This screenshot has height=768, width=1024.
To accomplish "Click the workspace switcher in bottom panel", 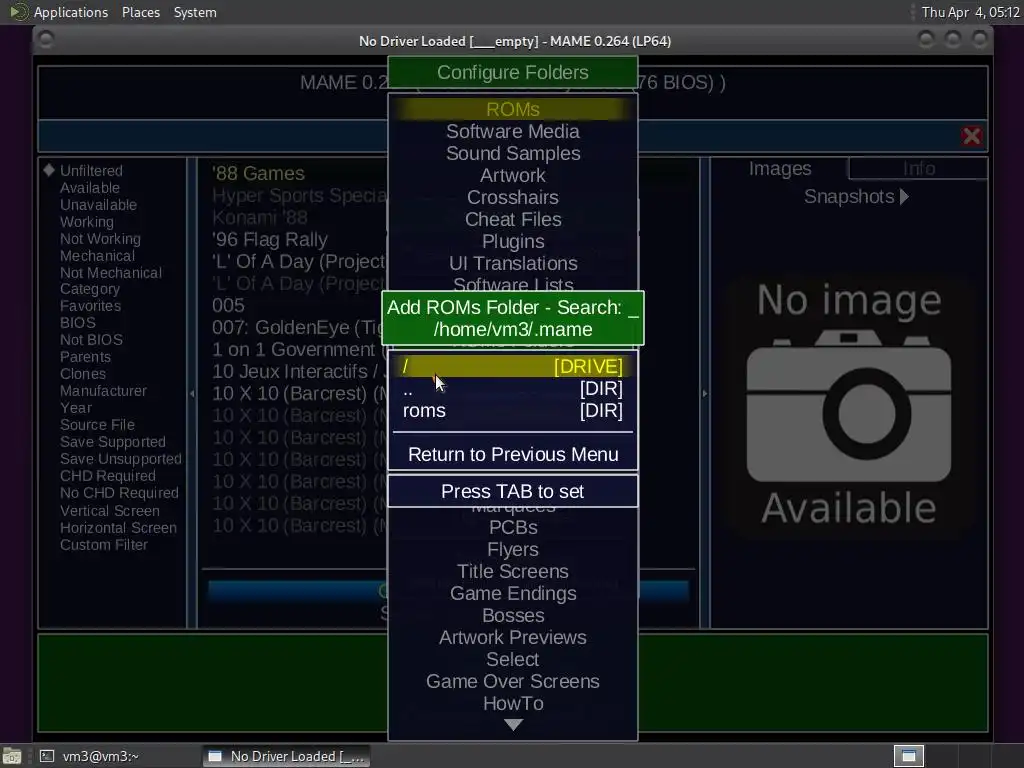I will point(908,756).
